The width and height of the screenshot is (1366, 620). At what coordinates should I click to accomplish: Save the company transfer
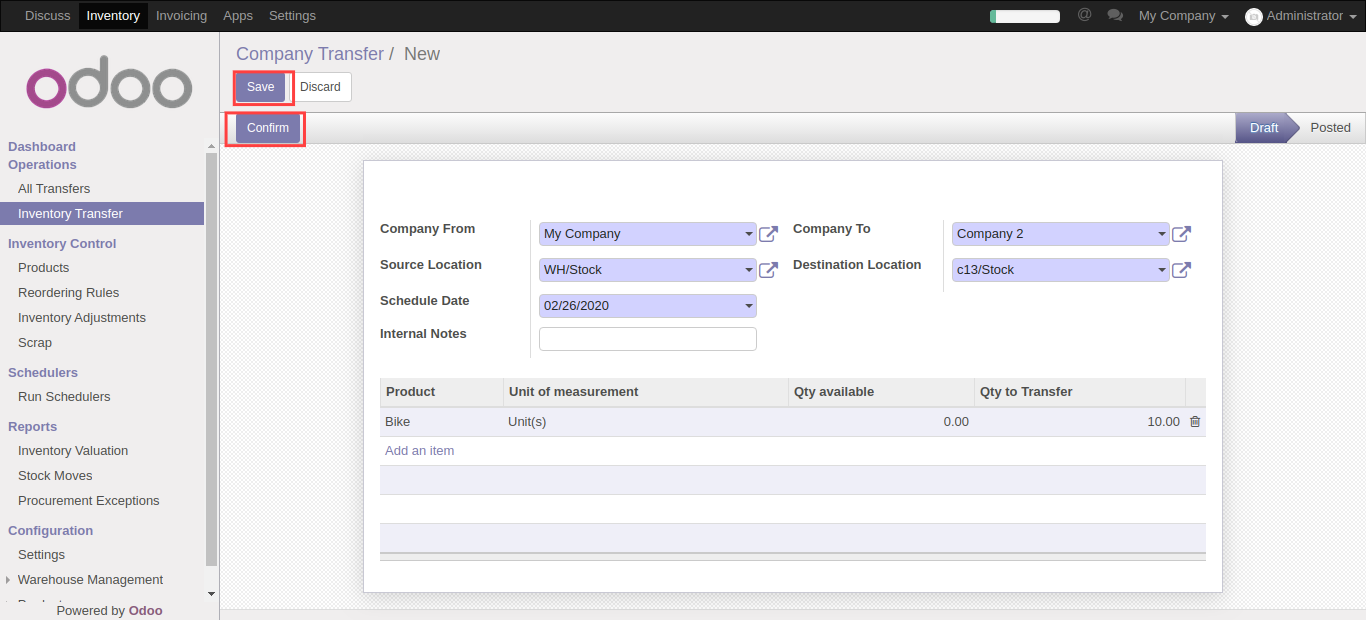(260, 87)
